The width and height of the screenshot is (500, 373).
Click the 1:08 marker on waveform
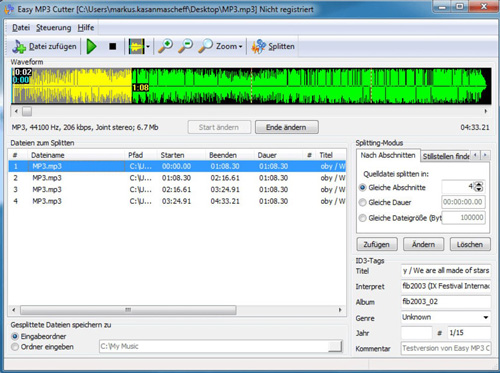pos(140,88)
